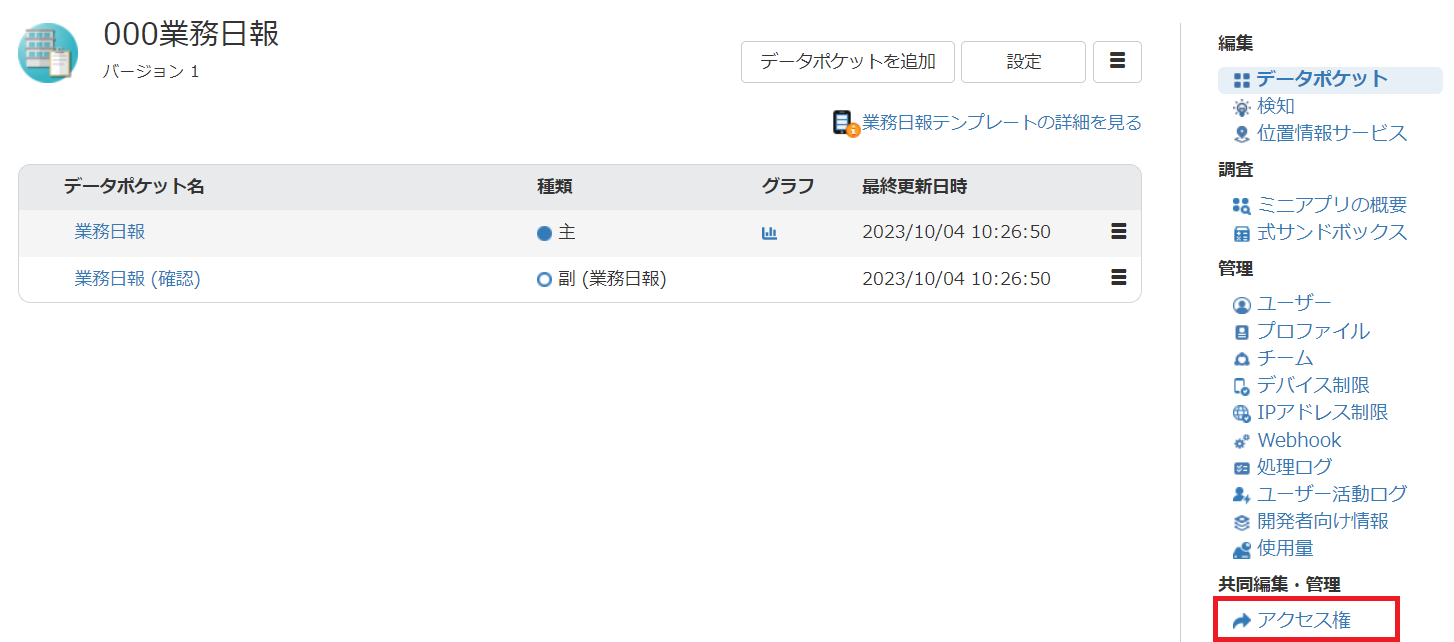Open ミニアプリの概要 in the sidebar
This screenshot has width=1454, height=642.
pyautogui.click(x=1332, y=205)
